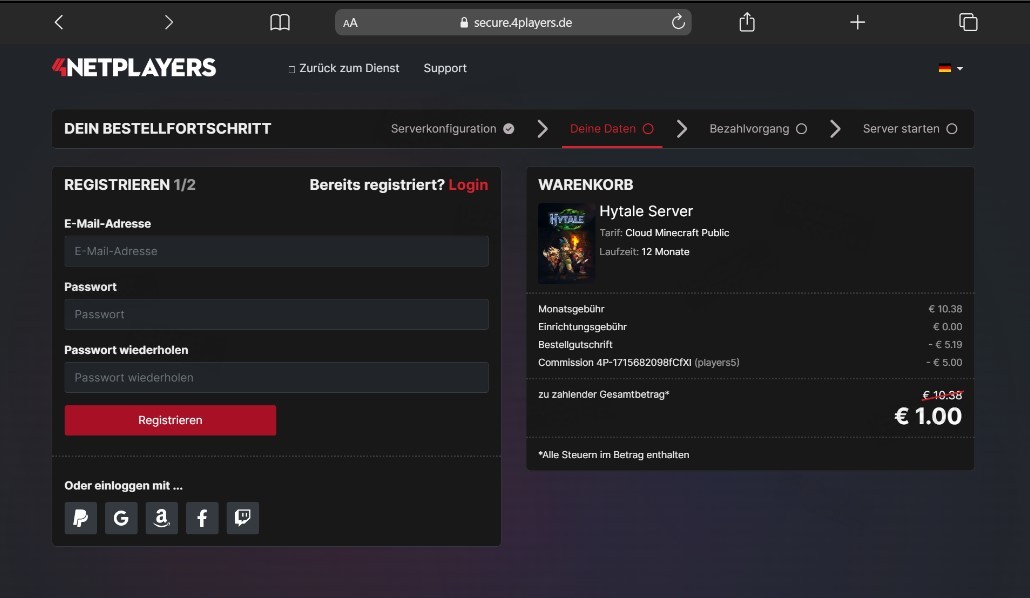The height and width of the screenshot is (598, 1030).
Task: Open Login for registered users
Action: click(x=469, y=184)
